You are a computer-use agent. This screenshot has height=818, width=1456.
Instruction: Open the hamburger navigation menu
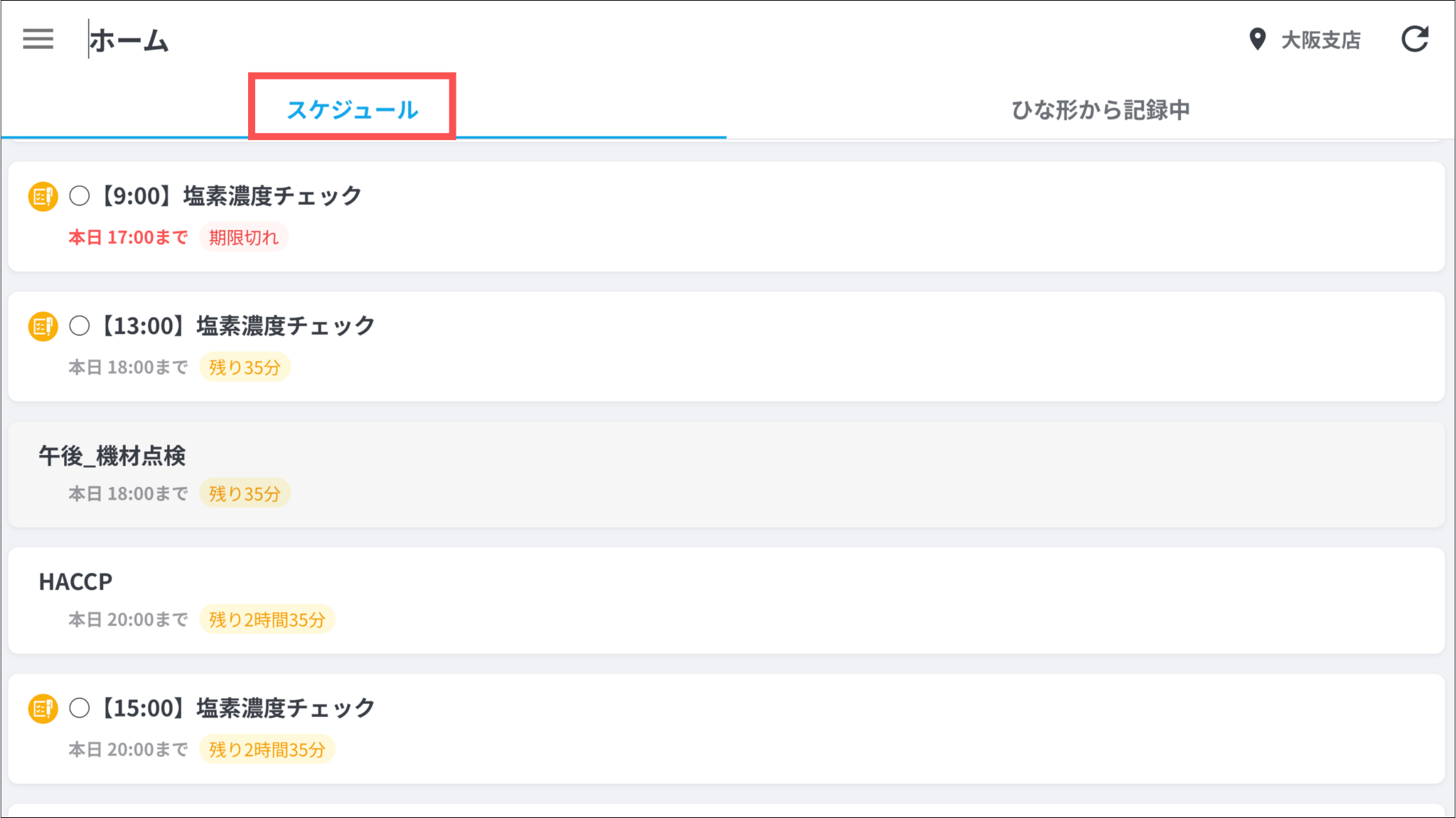click(38, 39)
